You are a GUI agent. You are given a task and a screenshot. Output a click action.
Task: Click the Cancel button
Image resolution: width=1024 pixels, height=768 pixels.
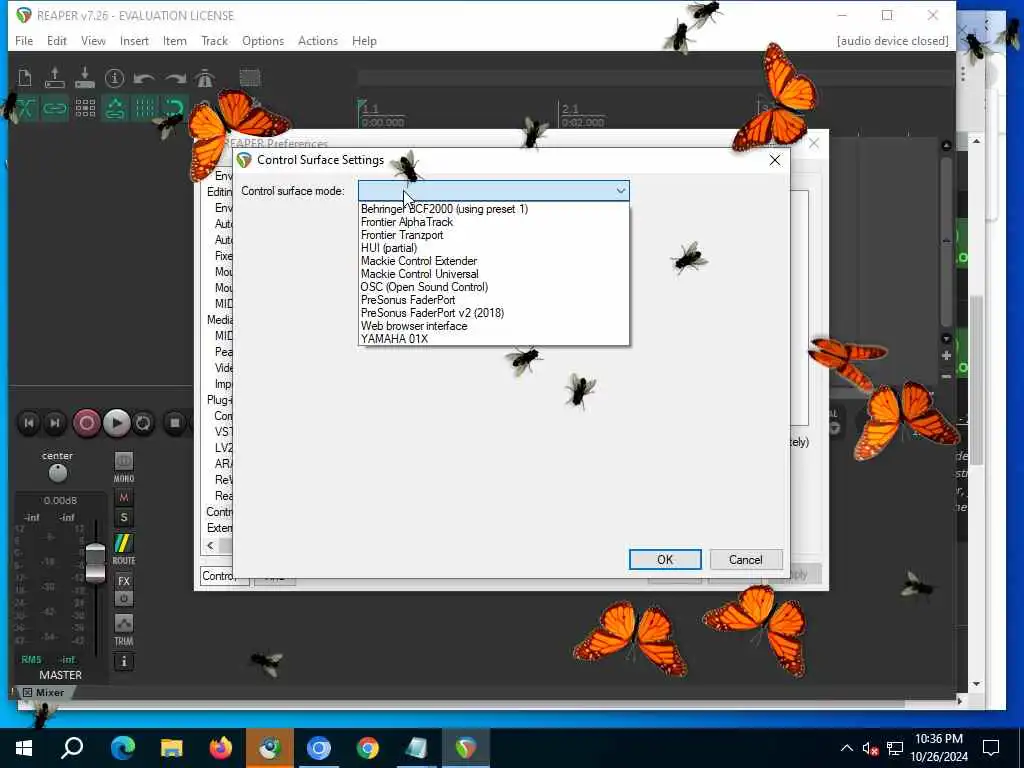[745, 560]
